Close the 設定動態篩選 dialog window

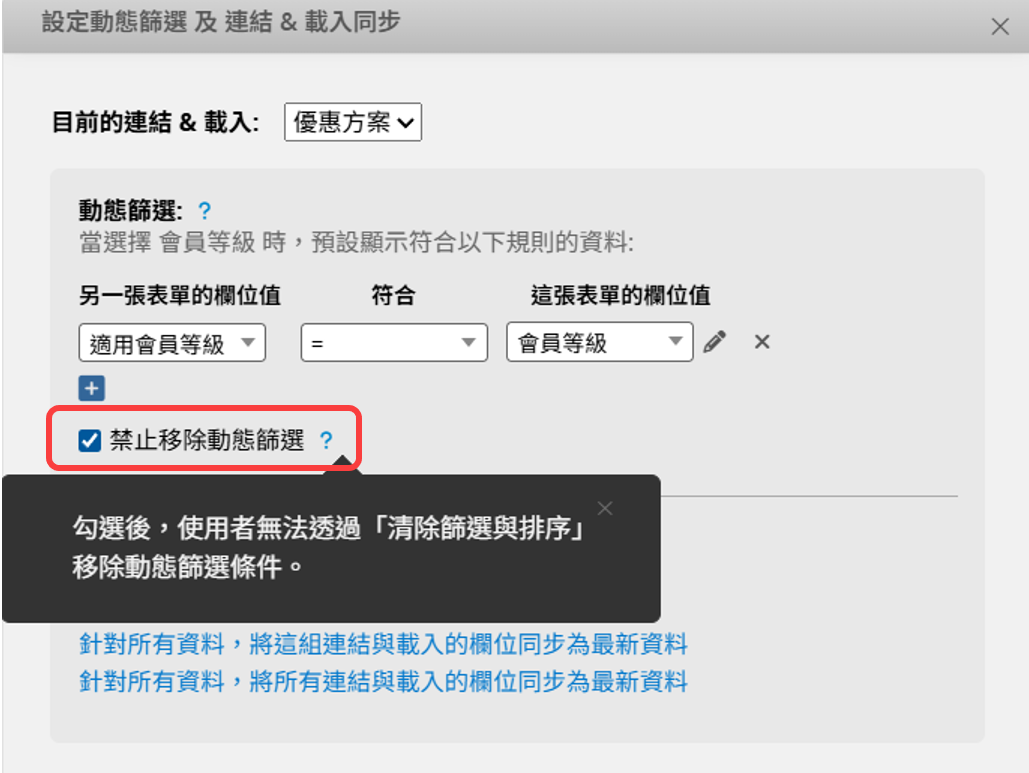click(1000, 27)
